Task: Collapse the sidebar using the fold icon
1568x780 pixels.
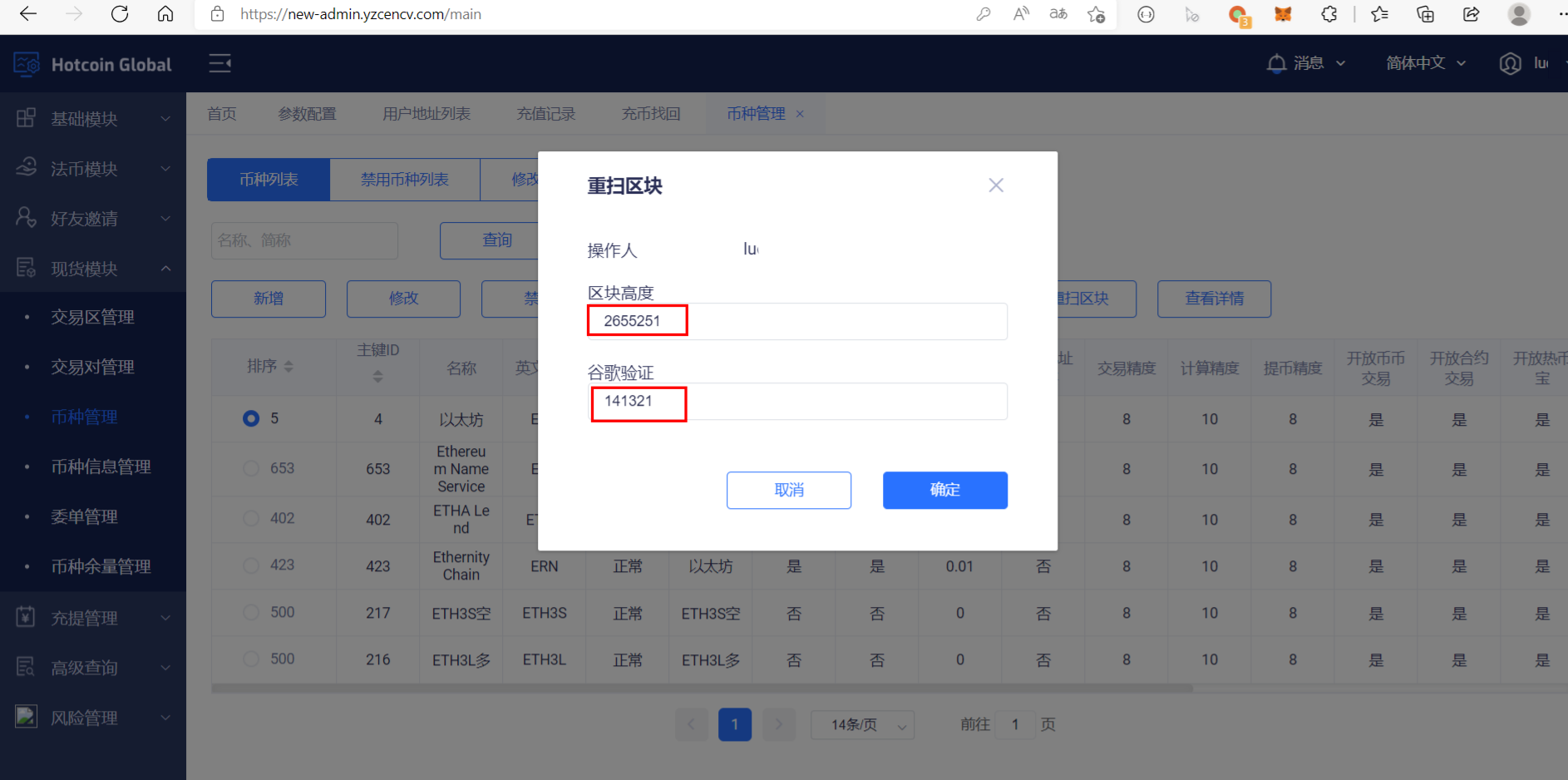Action: (x=219, y=62)
